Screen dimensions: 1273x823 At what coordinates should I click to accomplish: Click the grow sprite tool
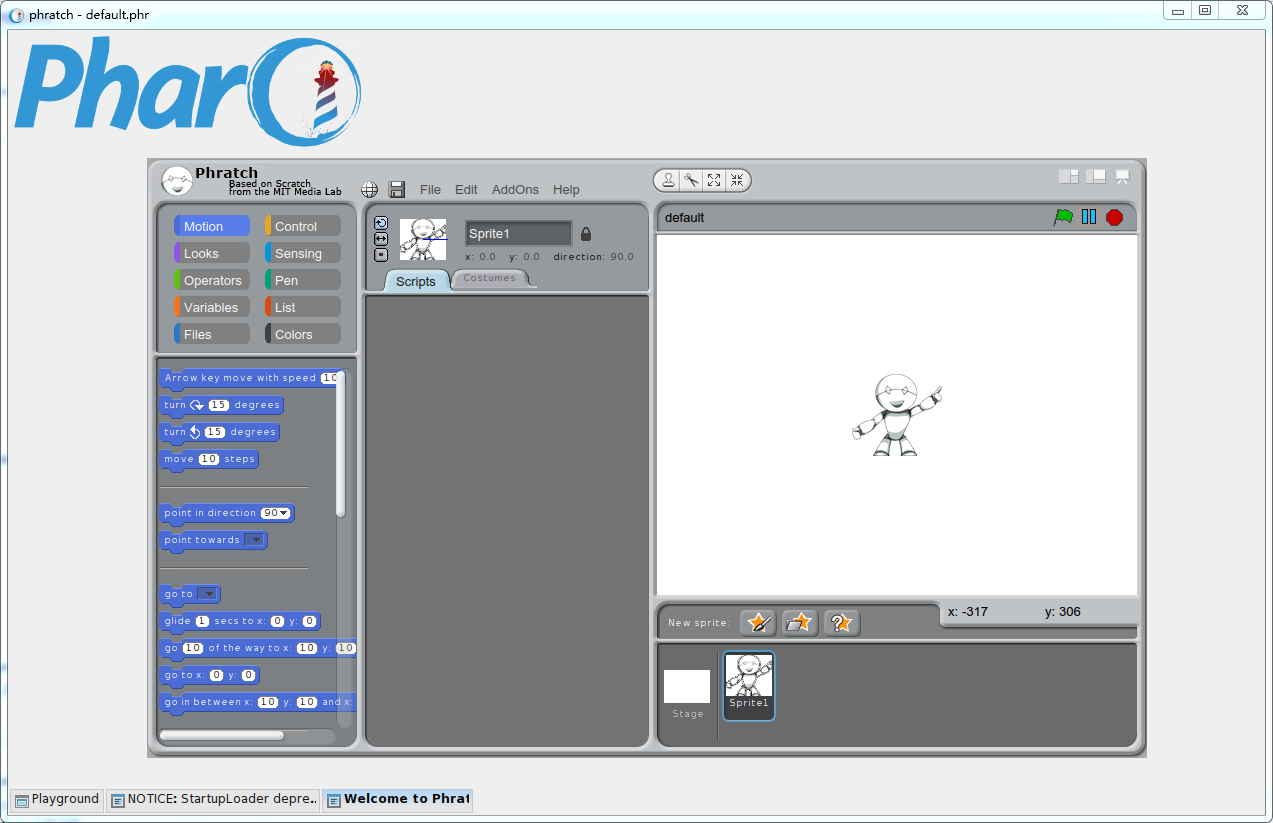714,180
